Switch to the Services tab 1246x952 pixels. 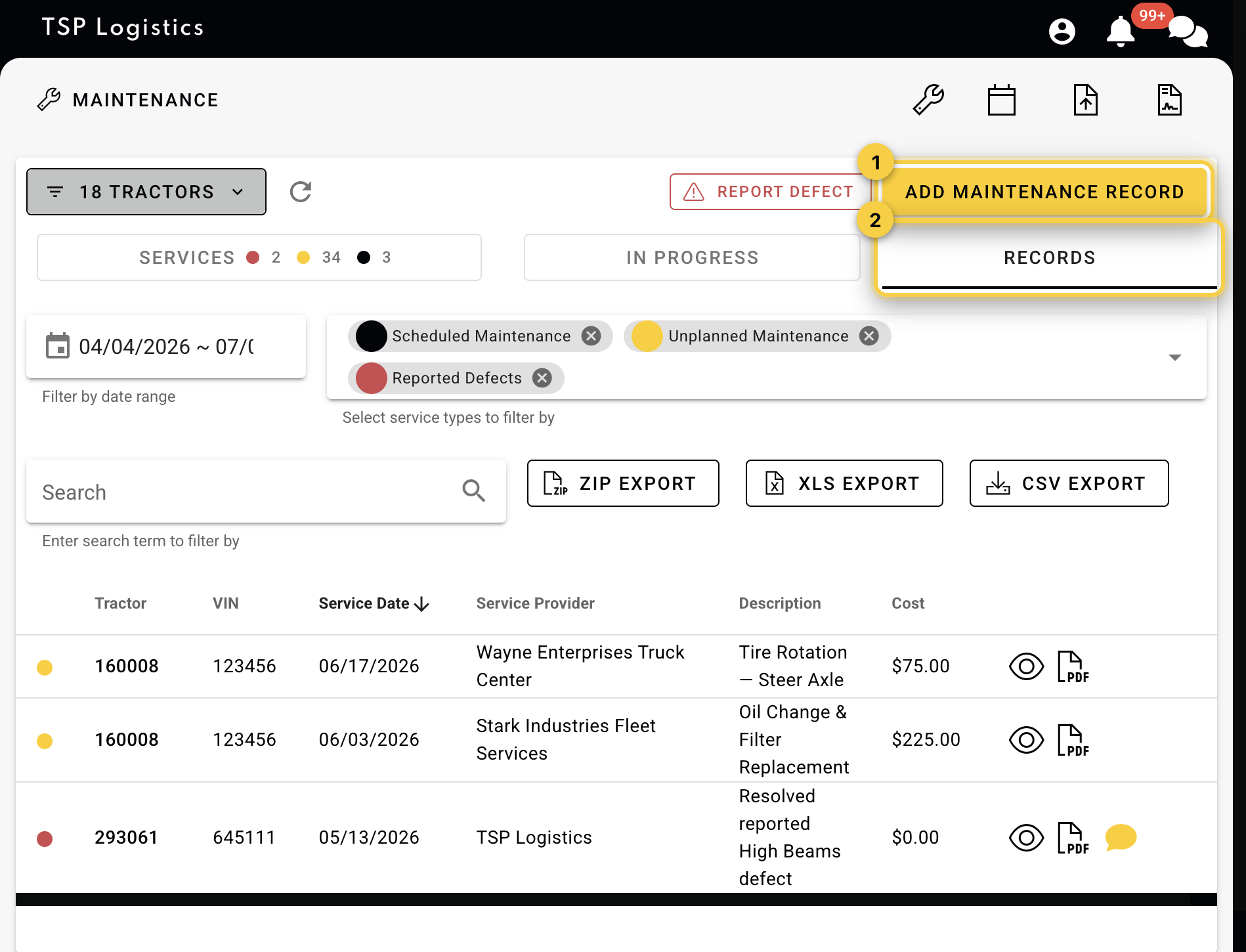[259, 257]
